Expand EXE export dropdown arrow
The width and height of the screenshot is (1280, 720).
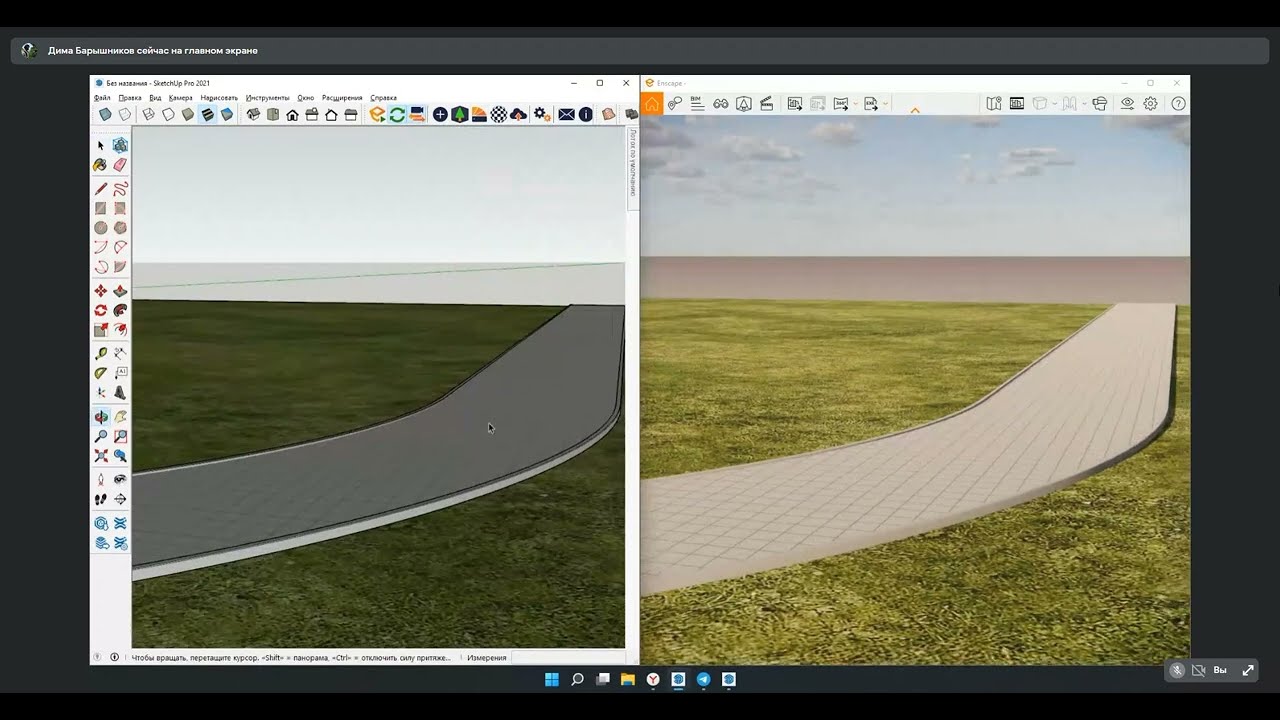tap(886, 104)
